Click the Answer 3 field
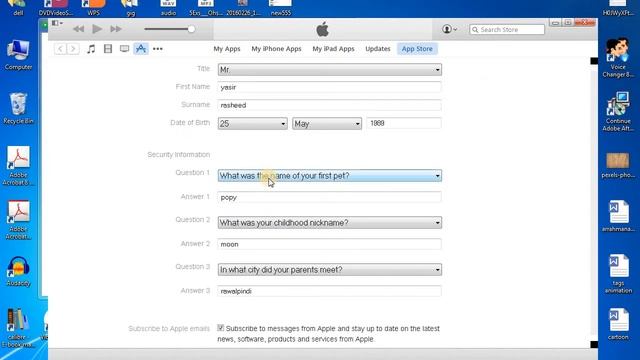 pos(329,291)
